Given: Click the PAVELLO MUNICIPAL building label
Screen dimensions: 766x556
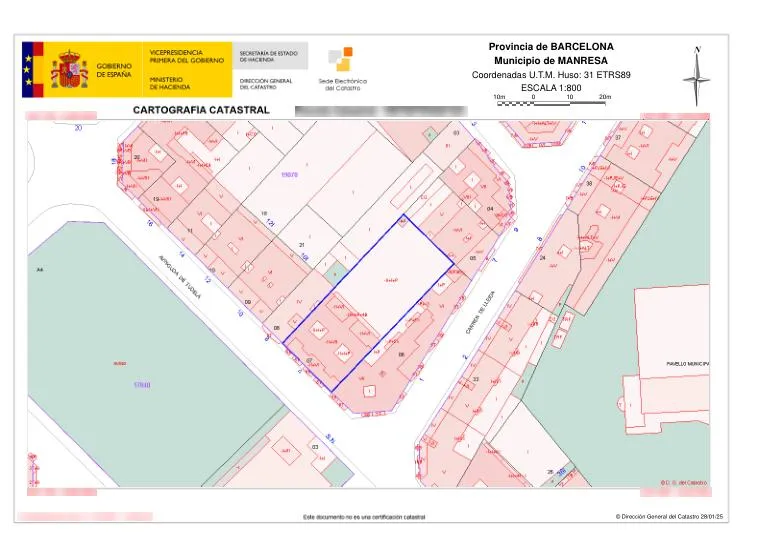Looking at the screenshot, I should click(x=688, y=364).
